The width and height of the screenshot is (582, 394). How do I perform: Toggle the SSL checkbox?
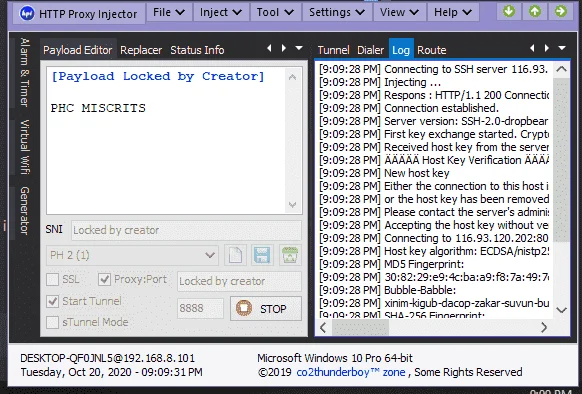point(52,280)
